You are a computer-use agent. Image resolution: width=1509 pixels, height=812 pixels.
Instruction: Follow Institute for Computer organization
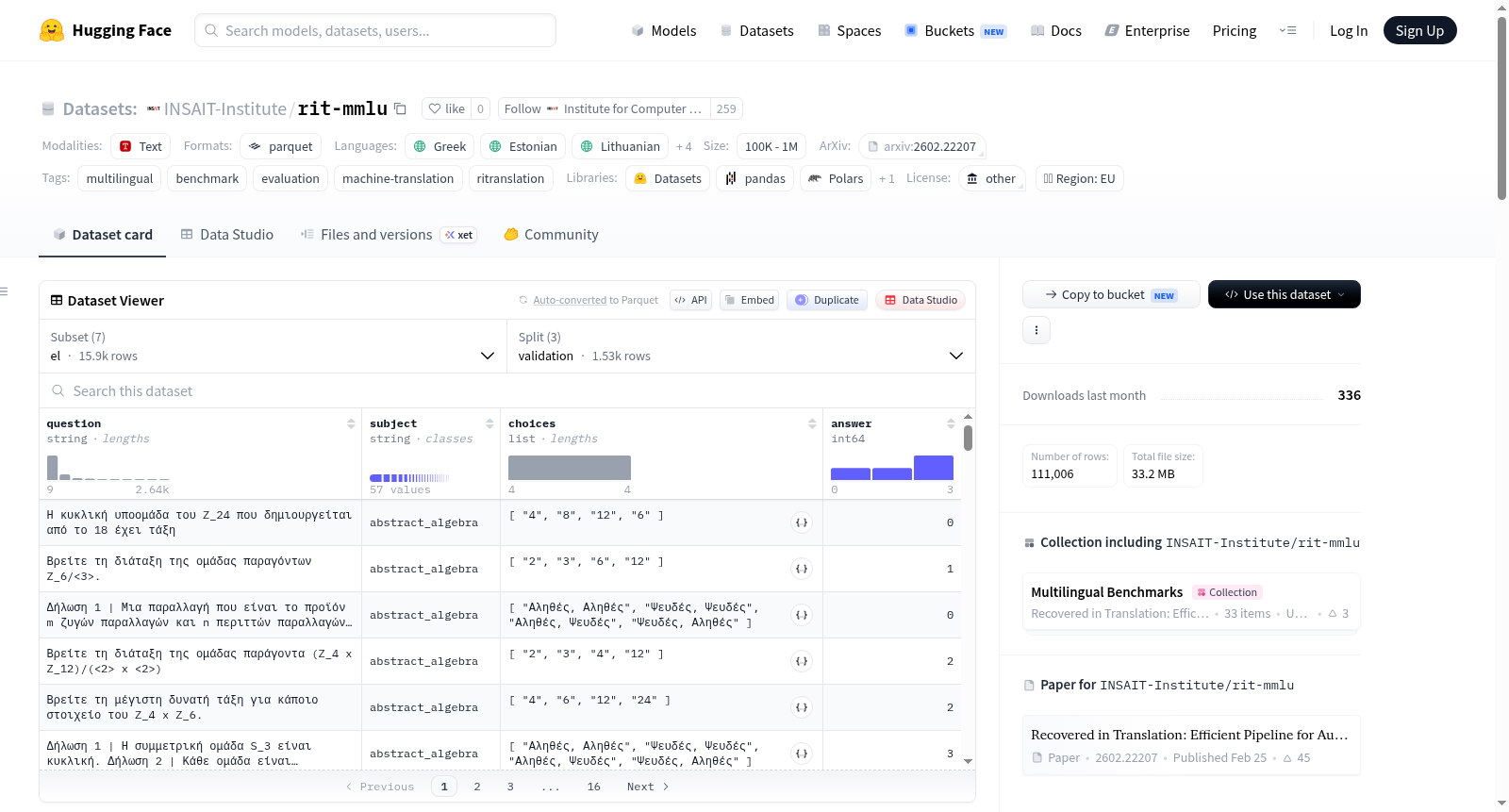coord(604,108)
